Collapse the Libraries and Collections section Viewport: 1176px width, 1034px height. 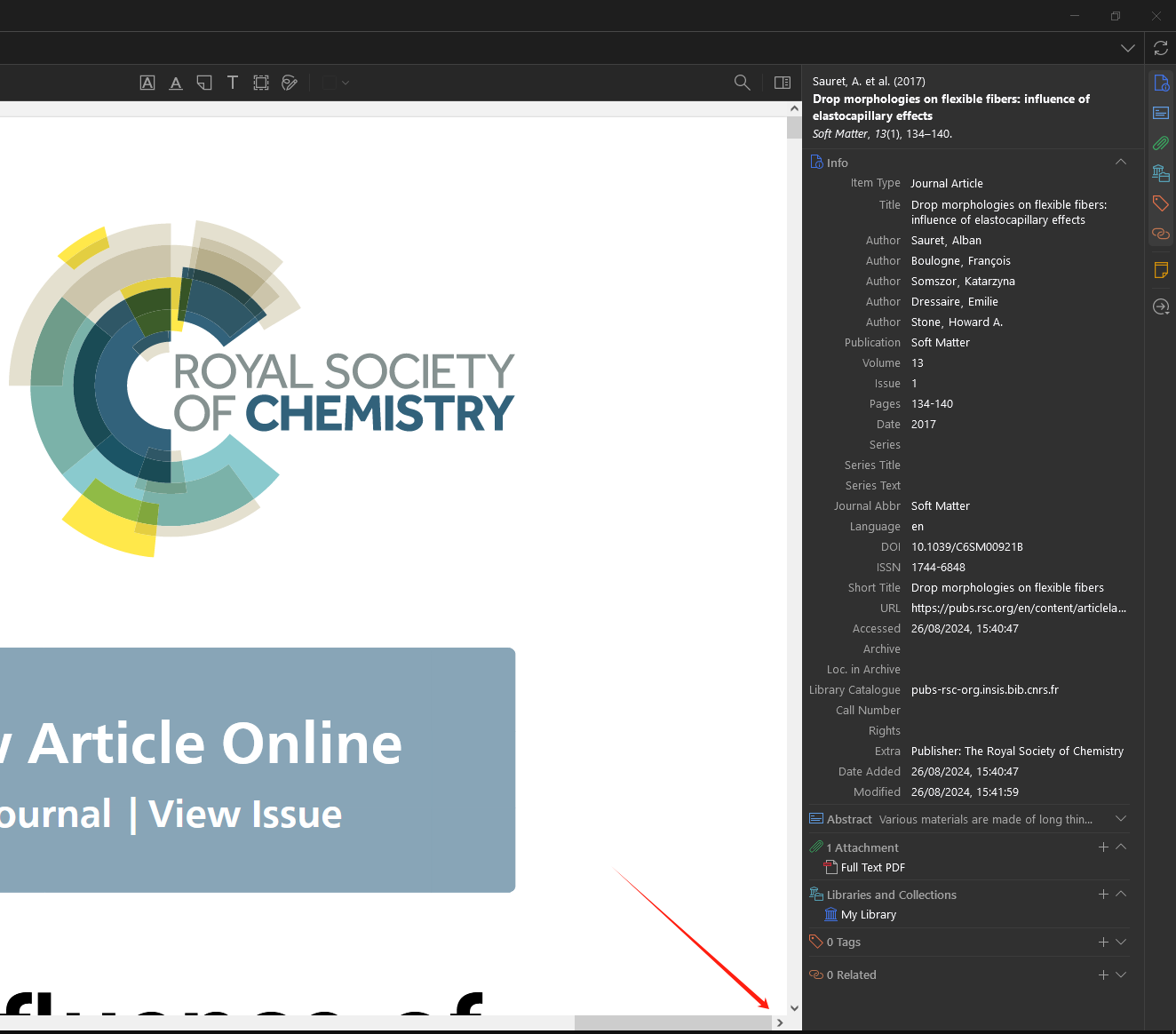tap(1121, 895)
